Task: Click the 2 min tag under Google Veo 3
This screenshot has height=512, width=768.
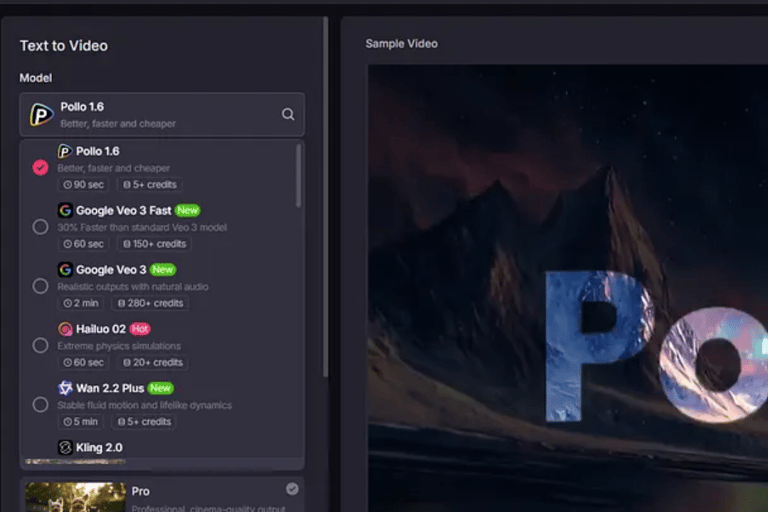Action: [x=81, y=303]
